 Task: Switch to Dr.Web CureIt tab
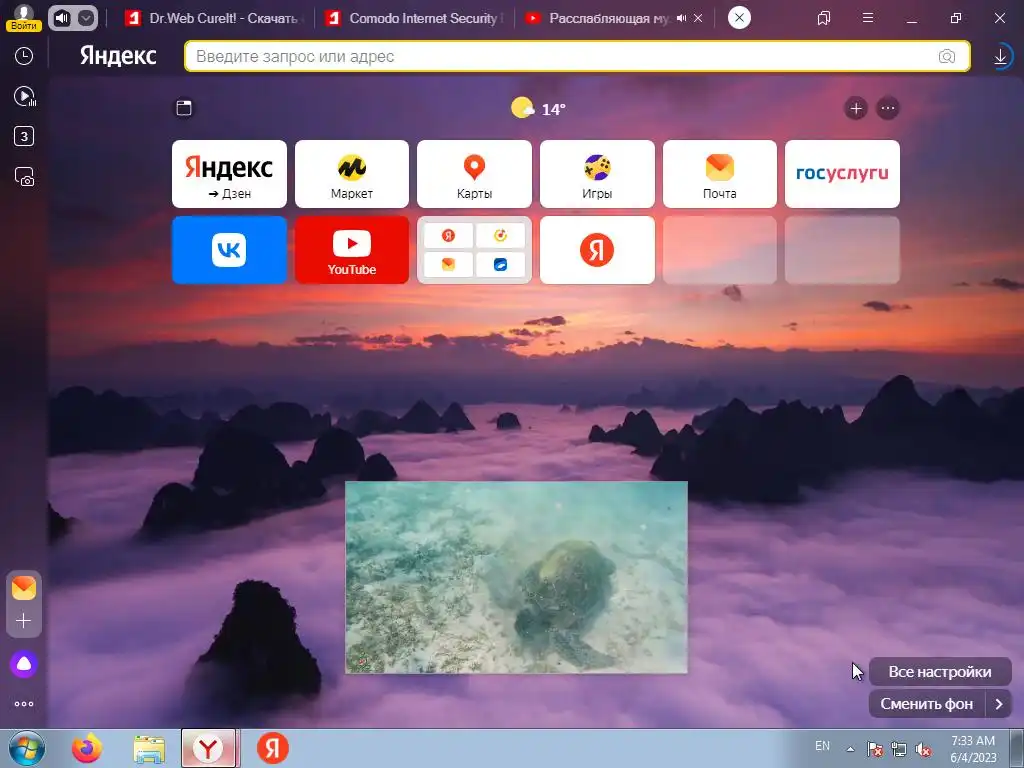pos(213,18)
